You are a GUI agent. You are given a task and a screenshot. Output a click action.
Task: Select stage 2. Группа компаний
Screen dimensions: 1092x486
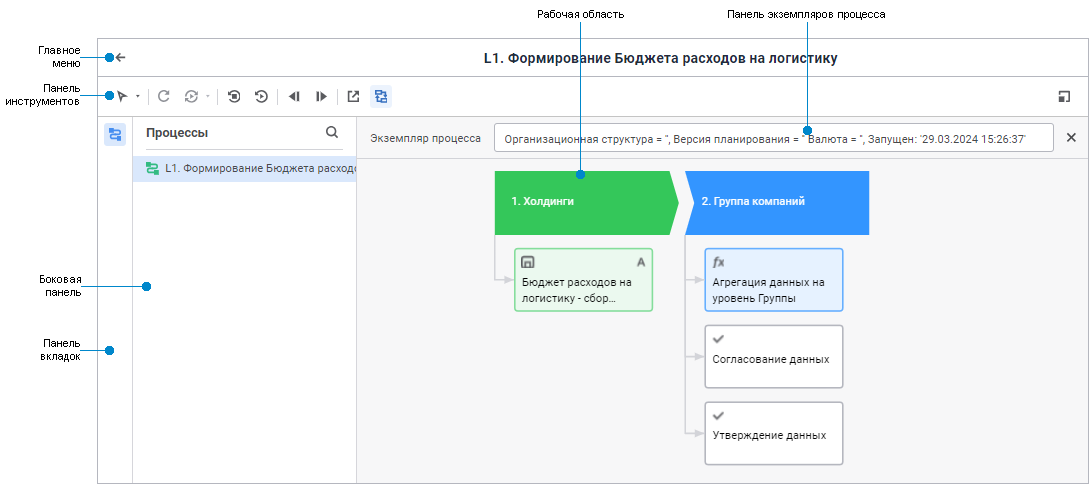tap(777, 203)
